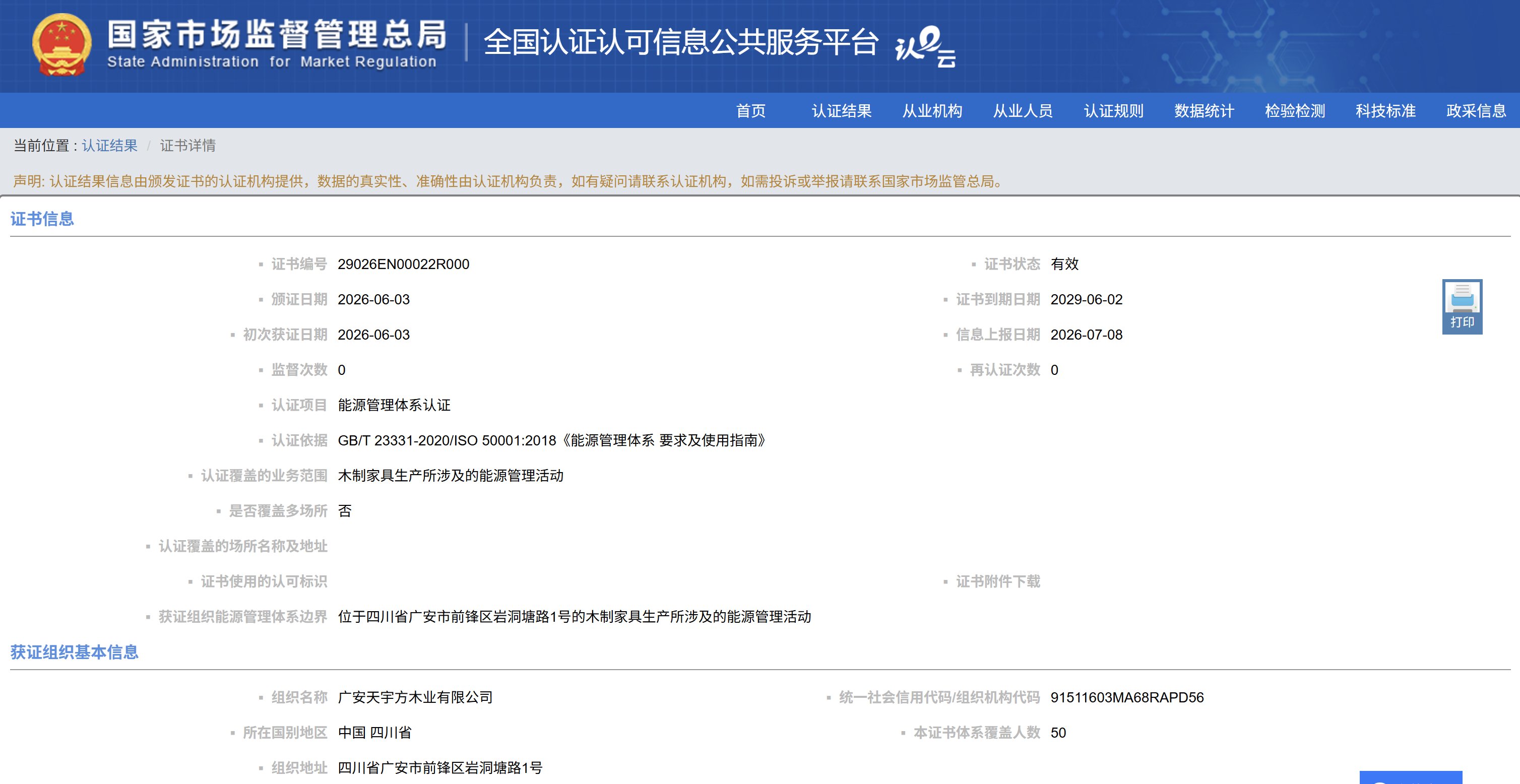Screen dimensions: 1520x784
Task: Click the 证书详情 breadcrumb text
Action: tap(187, 146)
